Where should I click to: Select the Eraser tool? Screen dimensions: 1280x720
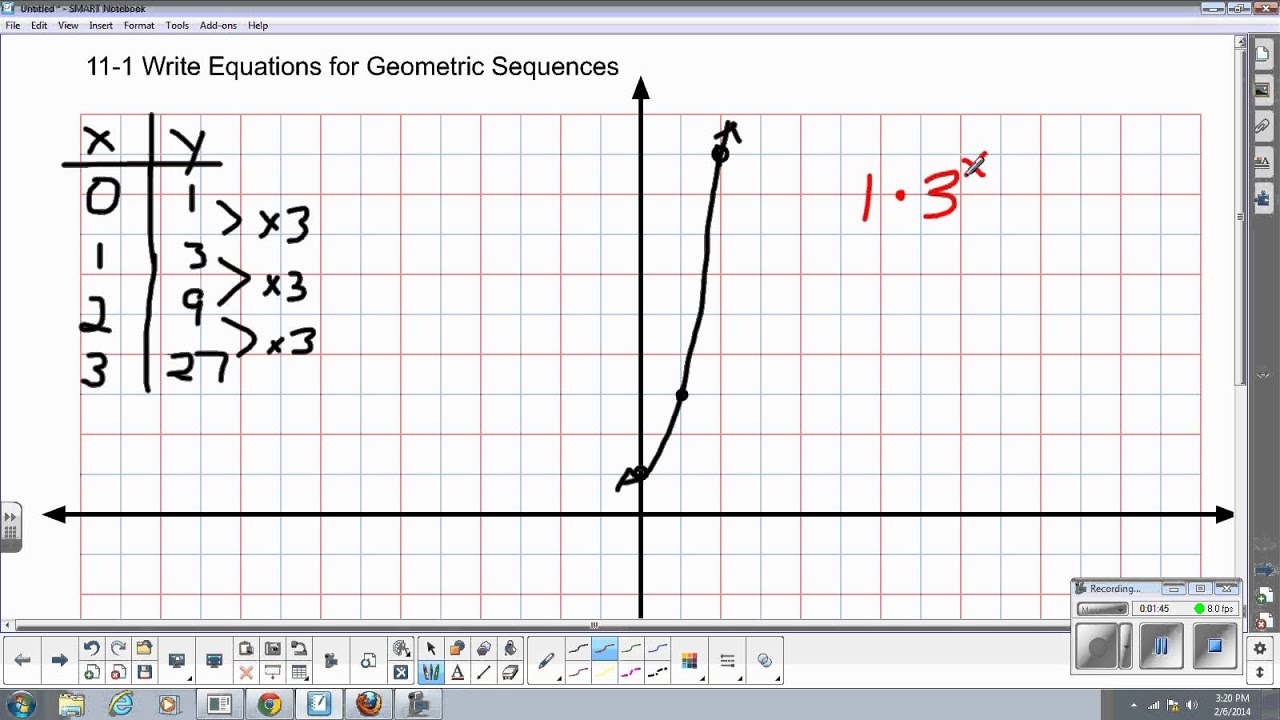(x=510, y=672)
